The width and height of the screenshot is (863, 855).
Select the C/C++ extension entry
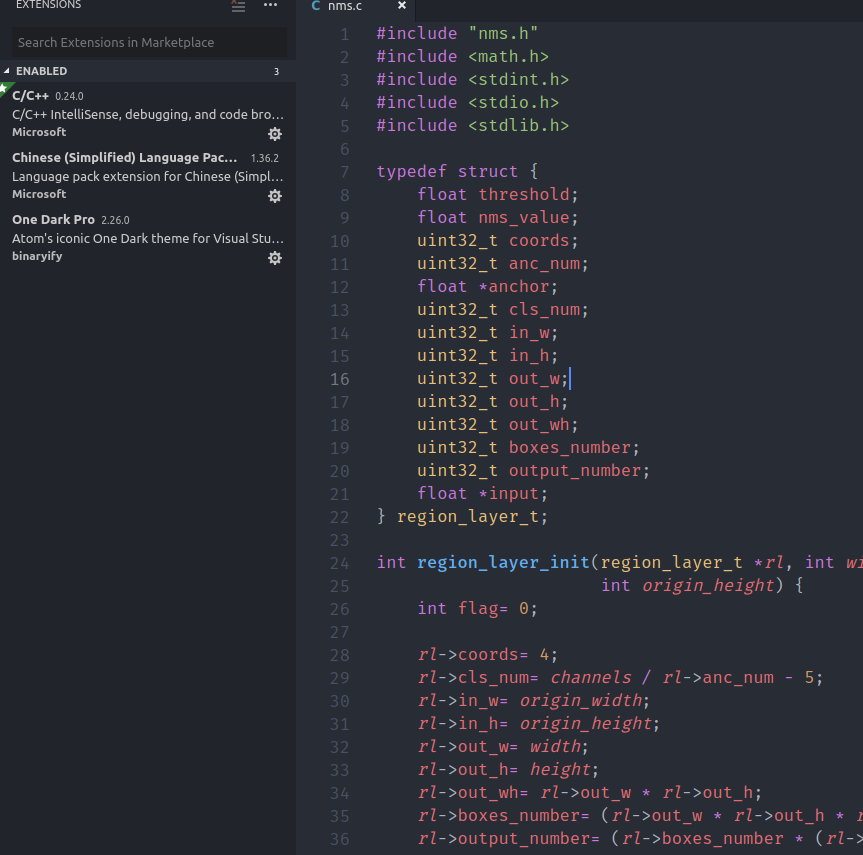click(148, 114)
